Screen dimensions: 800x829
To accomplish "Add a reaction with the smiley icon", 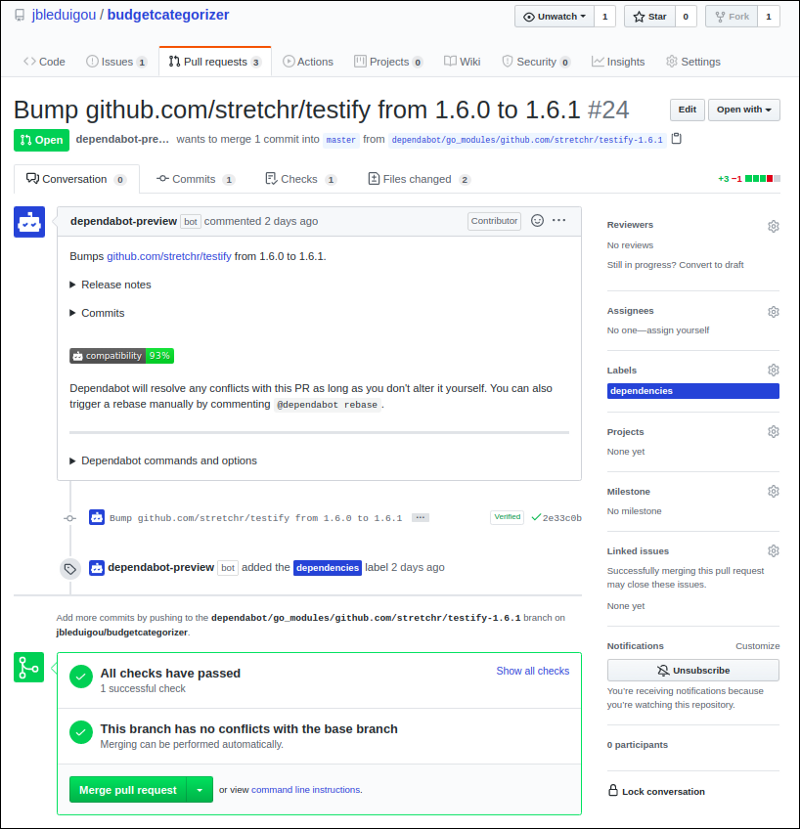I will click(537, 220).
